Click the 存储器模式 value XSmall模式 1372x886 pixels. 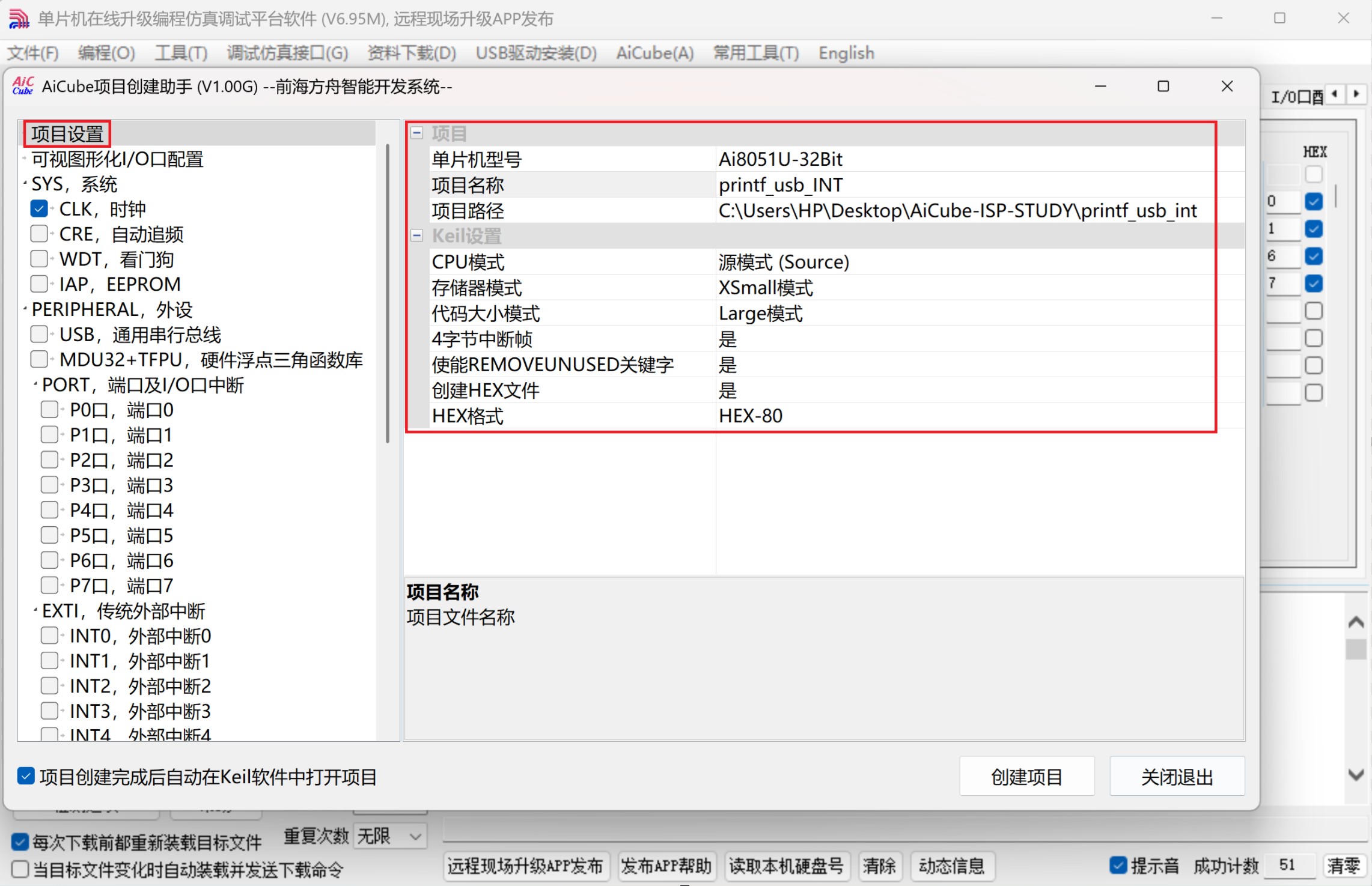[x=979, y=287]
